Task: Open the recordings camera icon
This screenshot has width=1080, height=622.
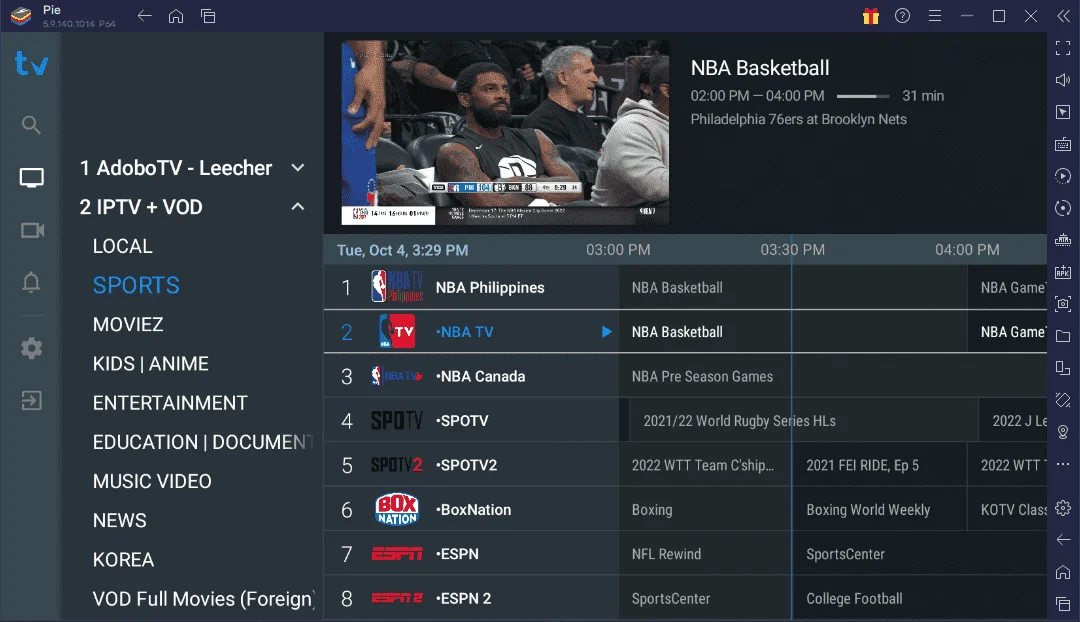Action: click(x=32, y=230)
